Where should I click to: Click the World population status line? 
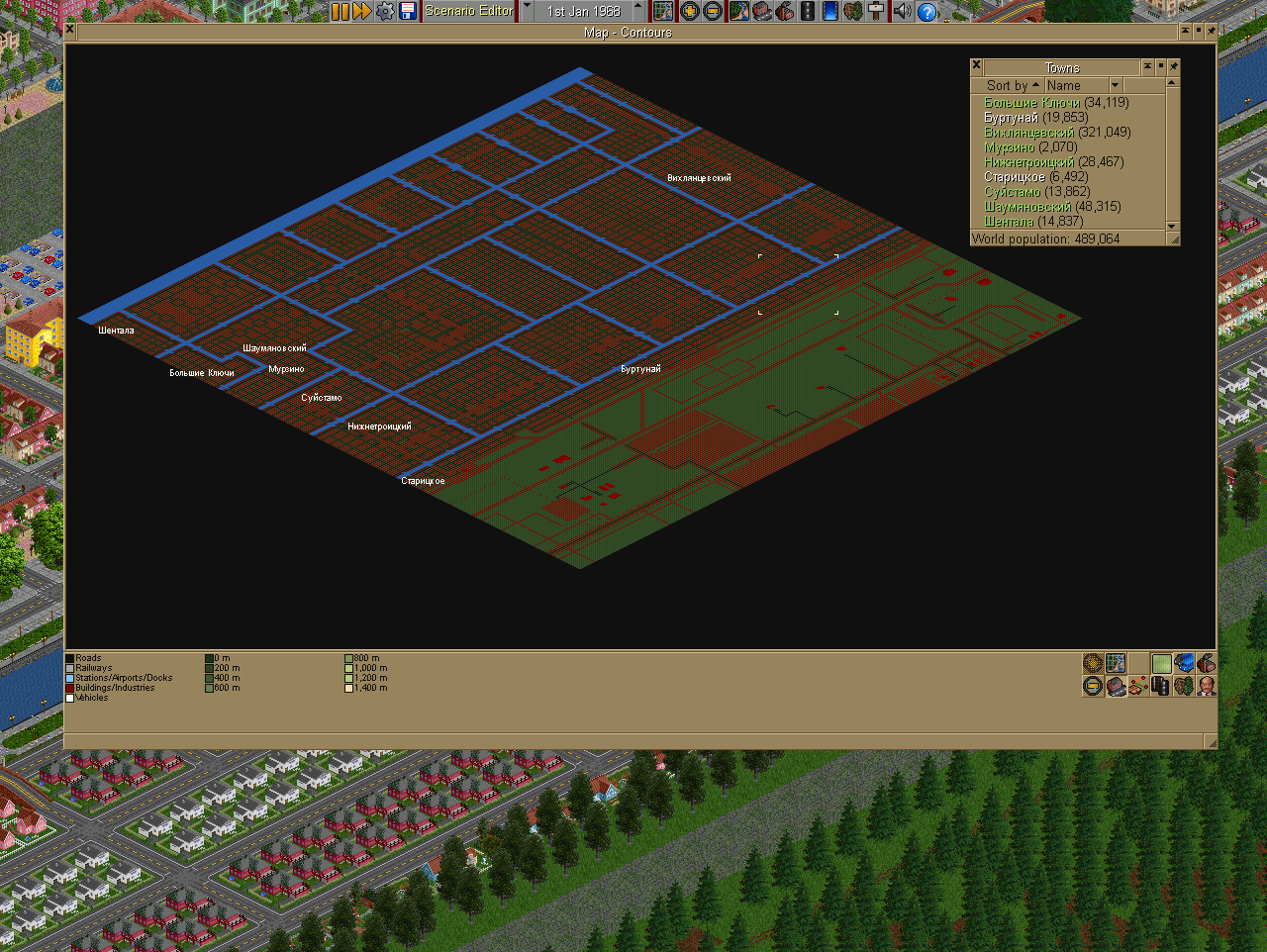tap(1068, 238)
